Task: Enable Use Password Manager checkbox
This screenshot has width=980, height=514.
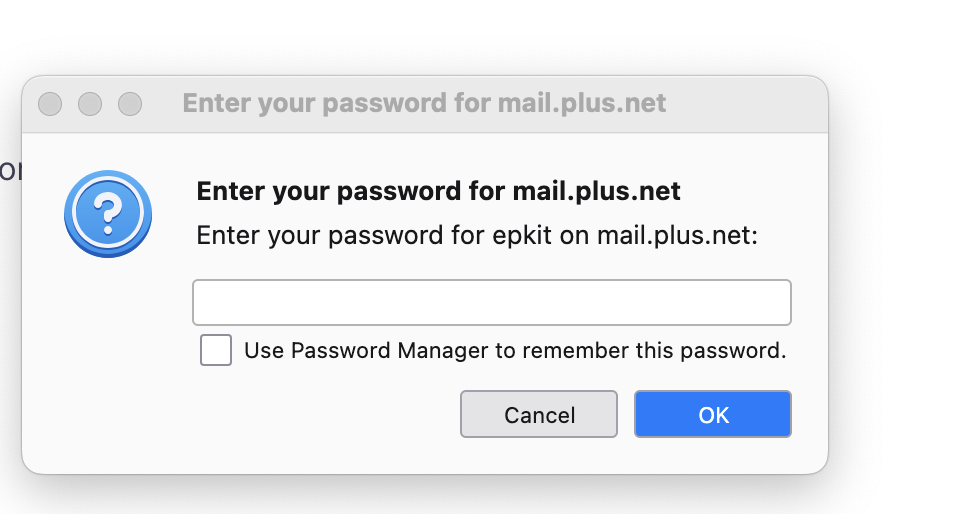Action: tap(216, 351)
